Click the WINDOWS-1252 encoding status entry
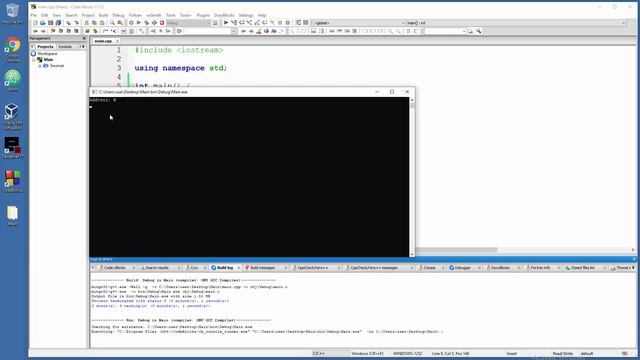This screenshot has width=640, height=360. point(407,353)
